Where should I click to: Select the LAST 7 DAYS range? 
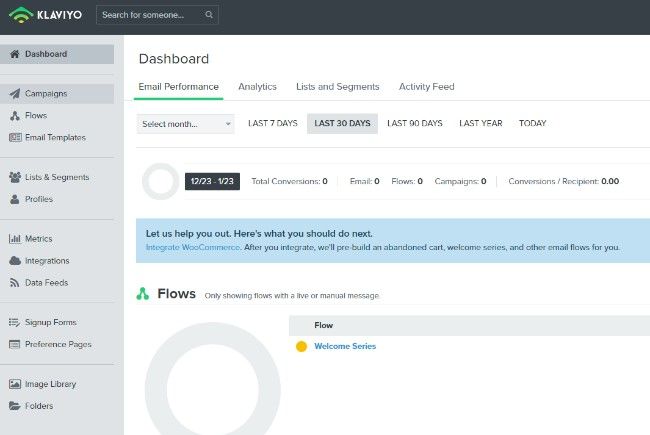point(272,124)
